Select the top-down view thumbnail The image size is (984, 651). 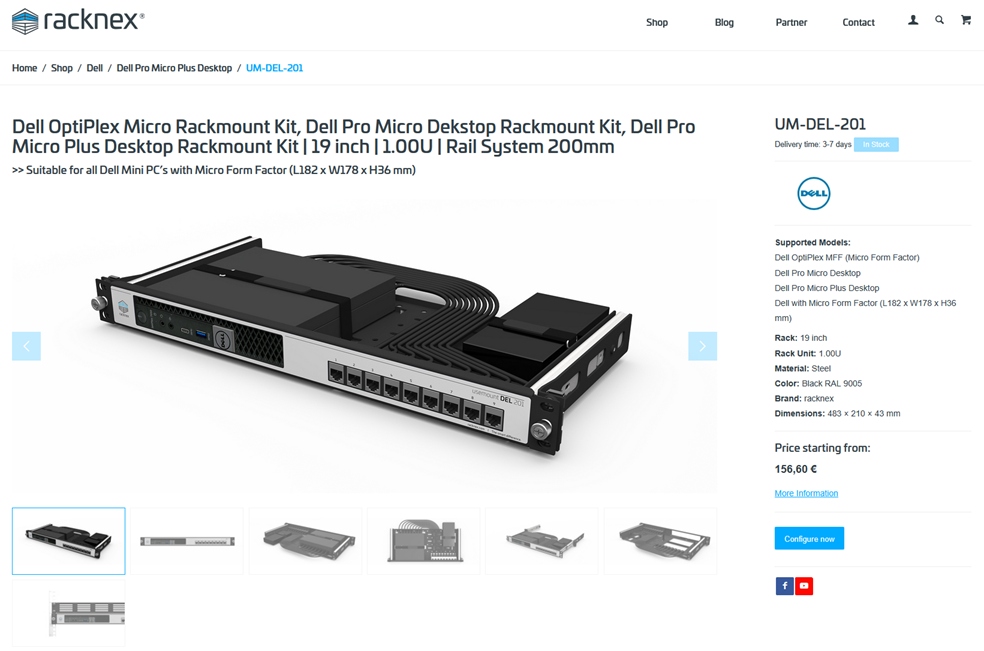(x=424, y=541)
